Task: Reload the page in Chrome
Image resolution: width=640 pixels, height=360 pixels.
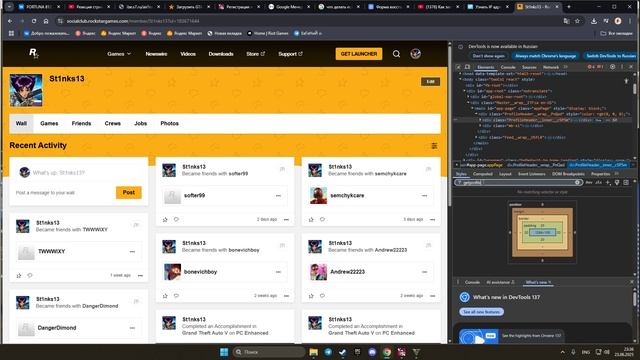Action: click(34, 21)
